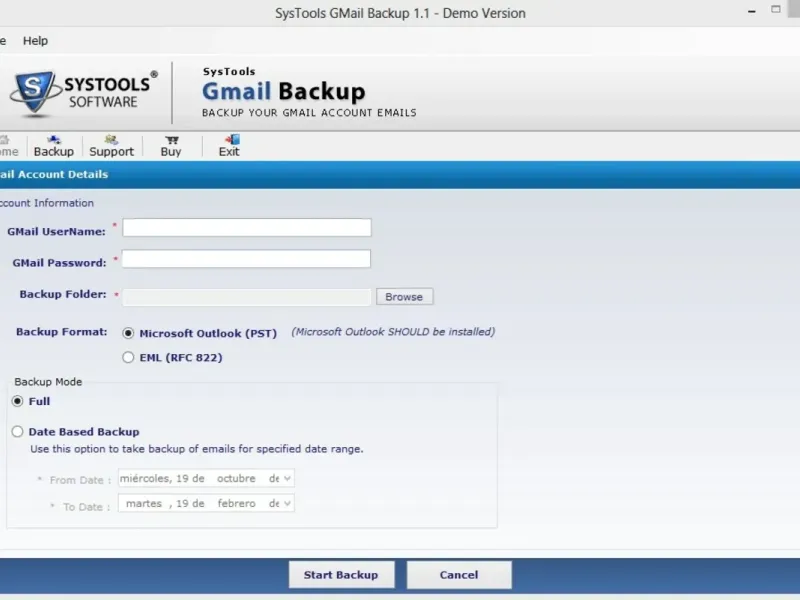Minimize the Gmail Backup window
The height and width of the screenshot is (600, 800).
click(x=752, y=11)
